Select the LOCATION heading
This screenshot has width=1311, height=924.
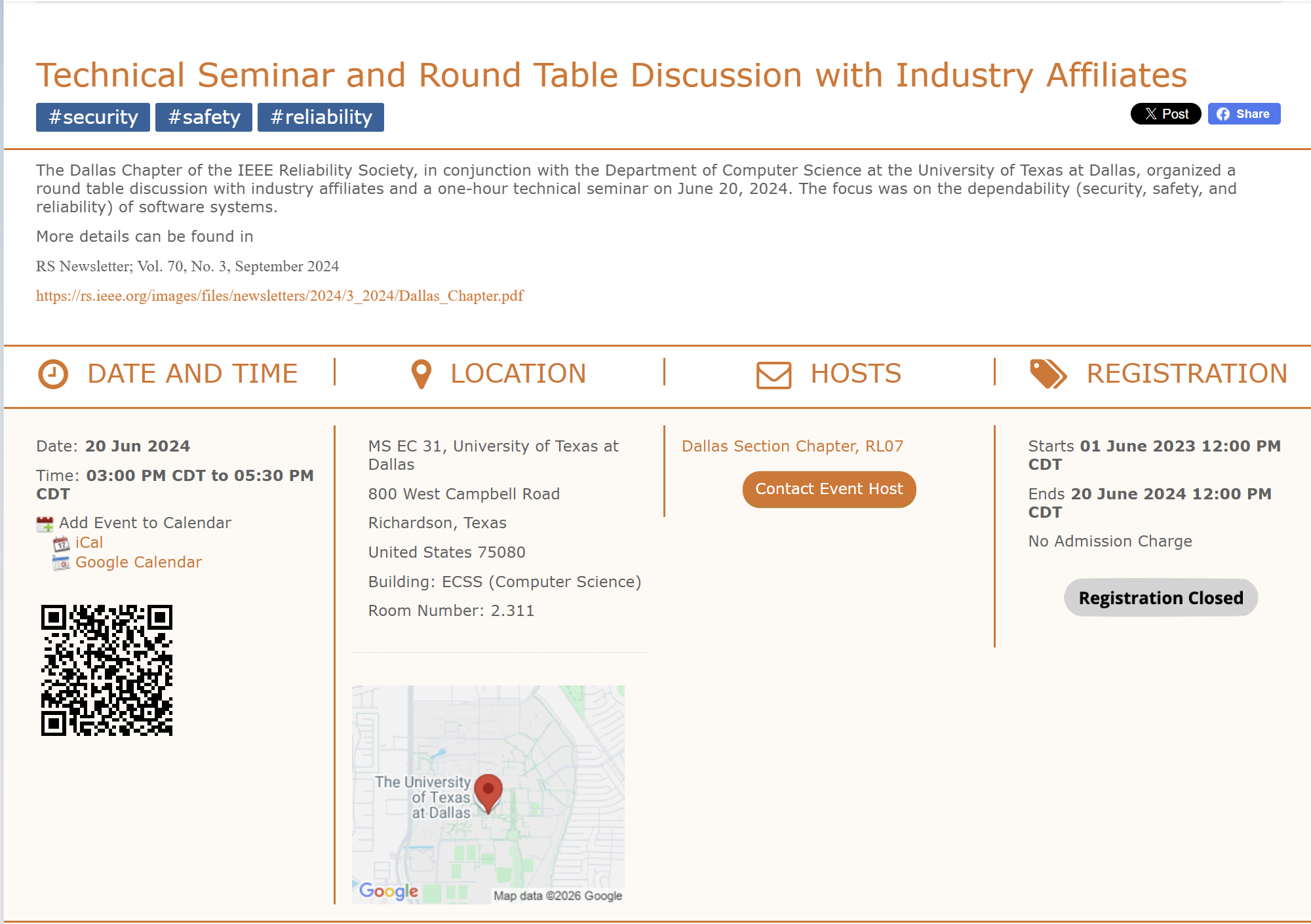pyautogui.click(x=518, y=374)
